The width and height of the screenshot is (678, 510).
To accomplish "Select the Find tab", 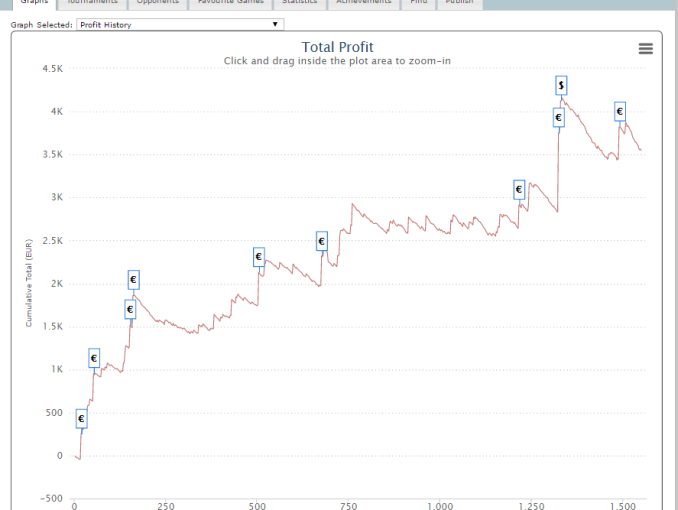I will click(417, 3).
